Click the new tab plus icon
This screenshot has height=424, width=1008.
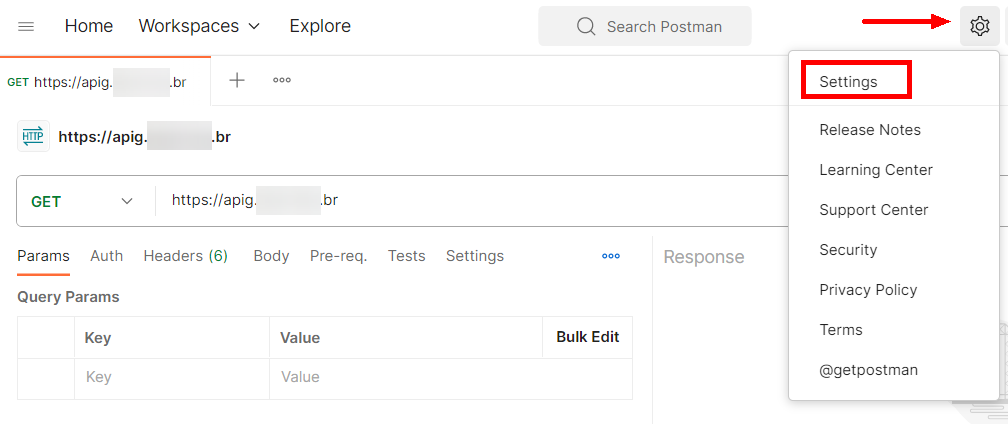237,80
